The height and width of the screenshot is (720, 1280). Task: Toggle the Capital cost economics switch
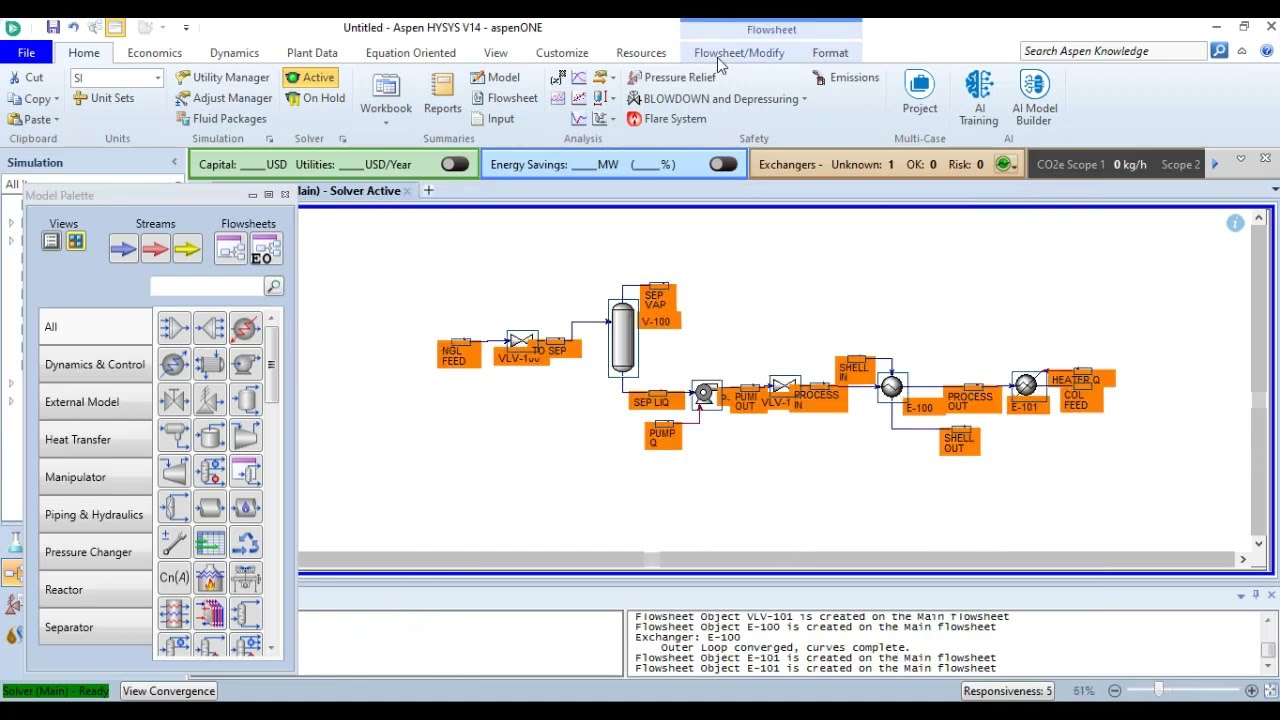[455, 164]
